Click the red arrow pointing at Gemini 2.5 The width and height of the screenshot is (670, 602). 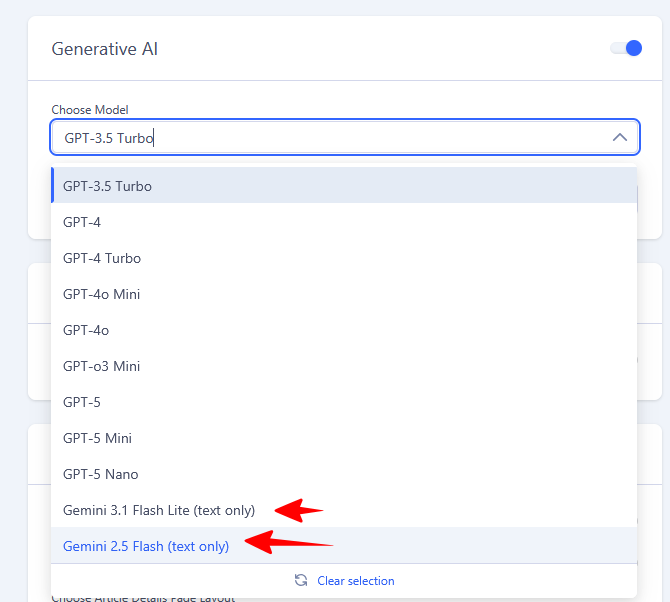(288, 542)
